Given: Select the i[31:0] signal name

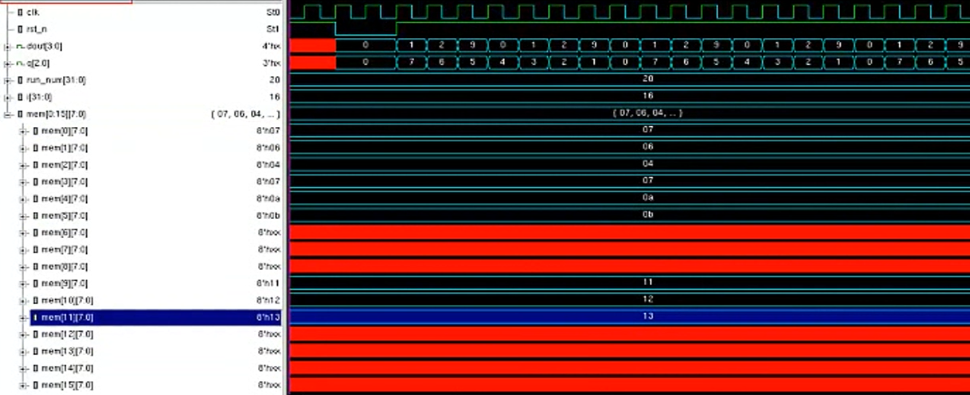Looking at the screenshot, I should point(39,97).
